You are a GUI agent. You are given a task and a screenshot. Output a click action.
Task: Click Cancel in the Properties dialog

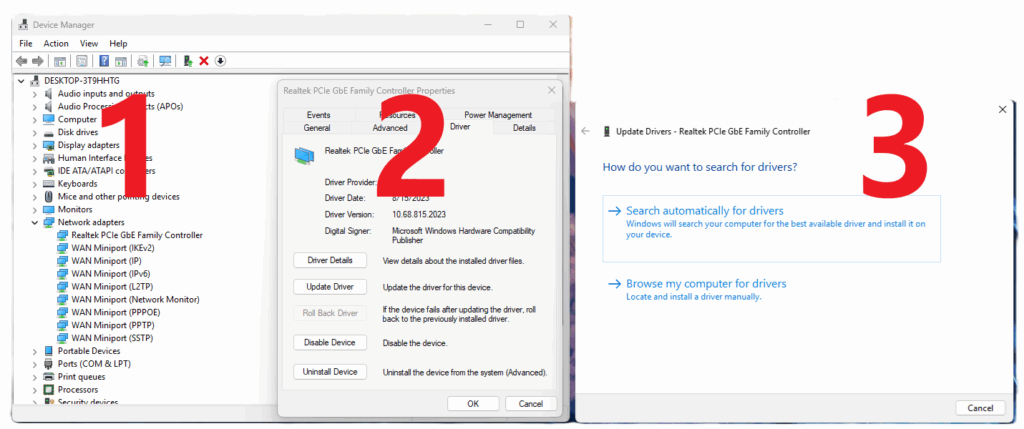(x=531, y=404)
